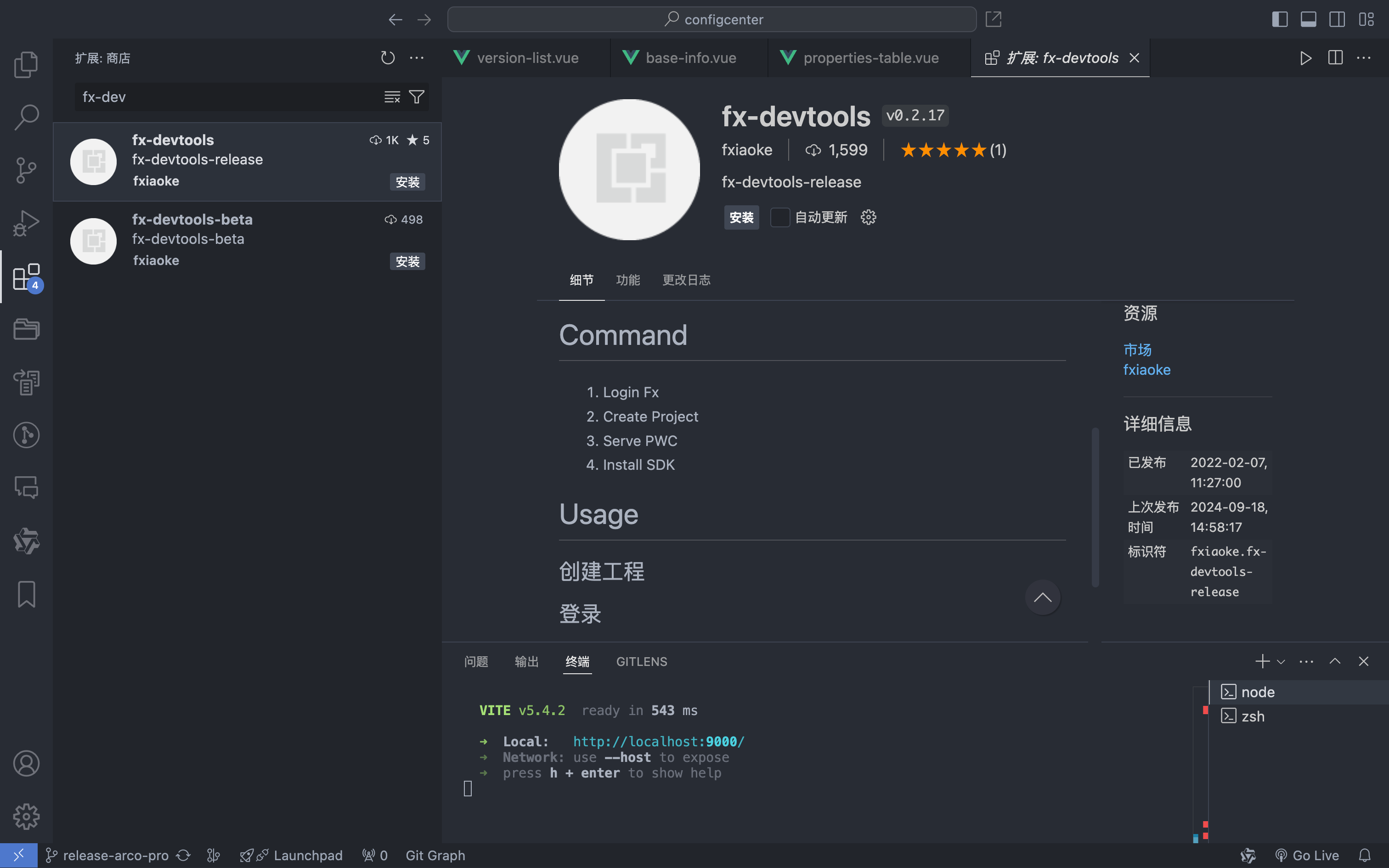Viewport: 1389px width, 868px height.
Task: Switch to the 问题 panel tab
Action: pos(476,661)
